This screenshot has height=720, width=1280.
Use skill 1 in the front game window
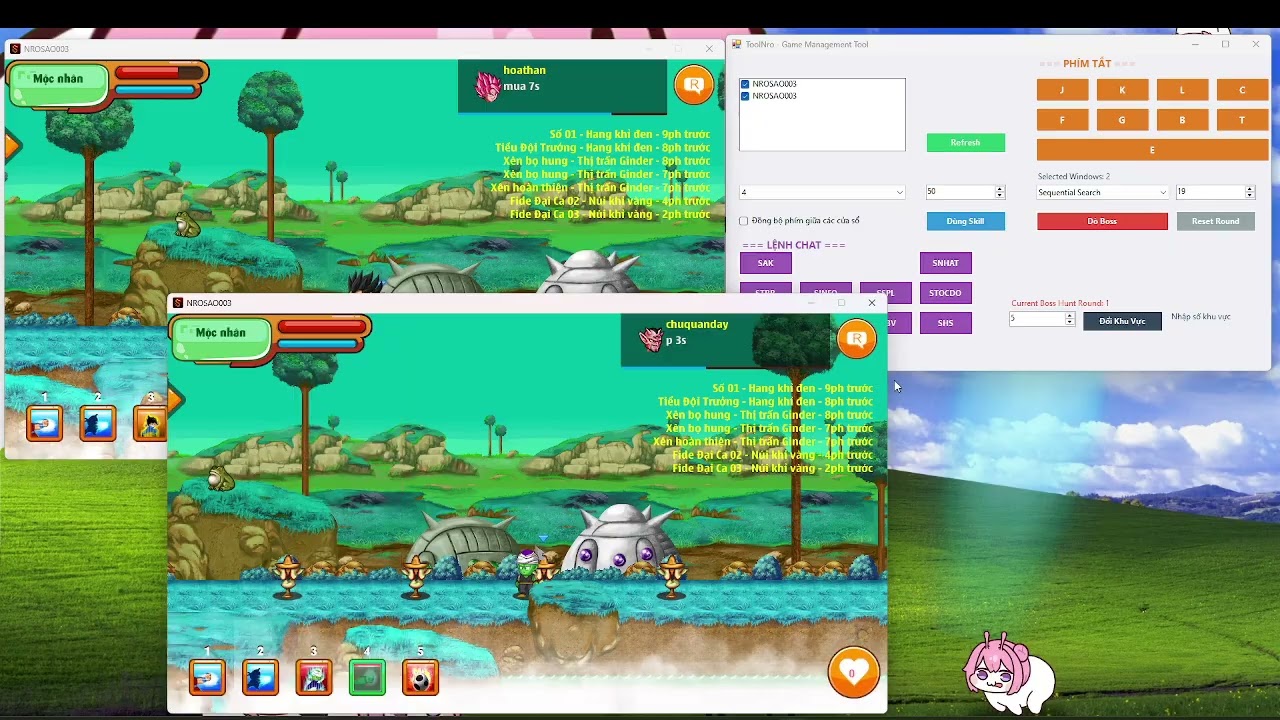pyautogui.click(x=207, y=677)
